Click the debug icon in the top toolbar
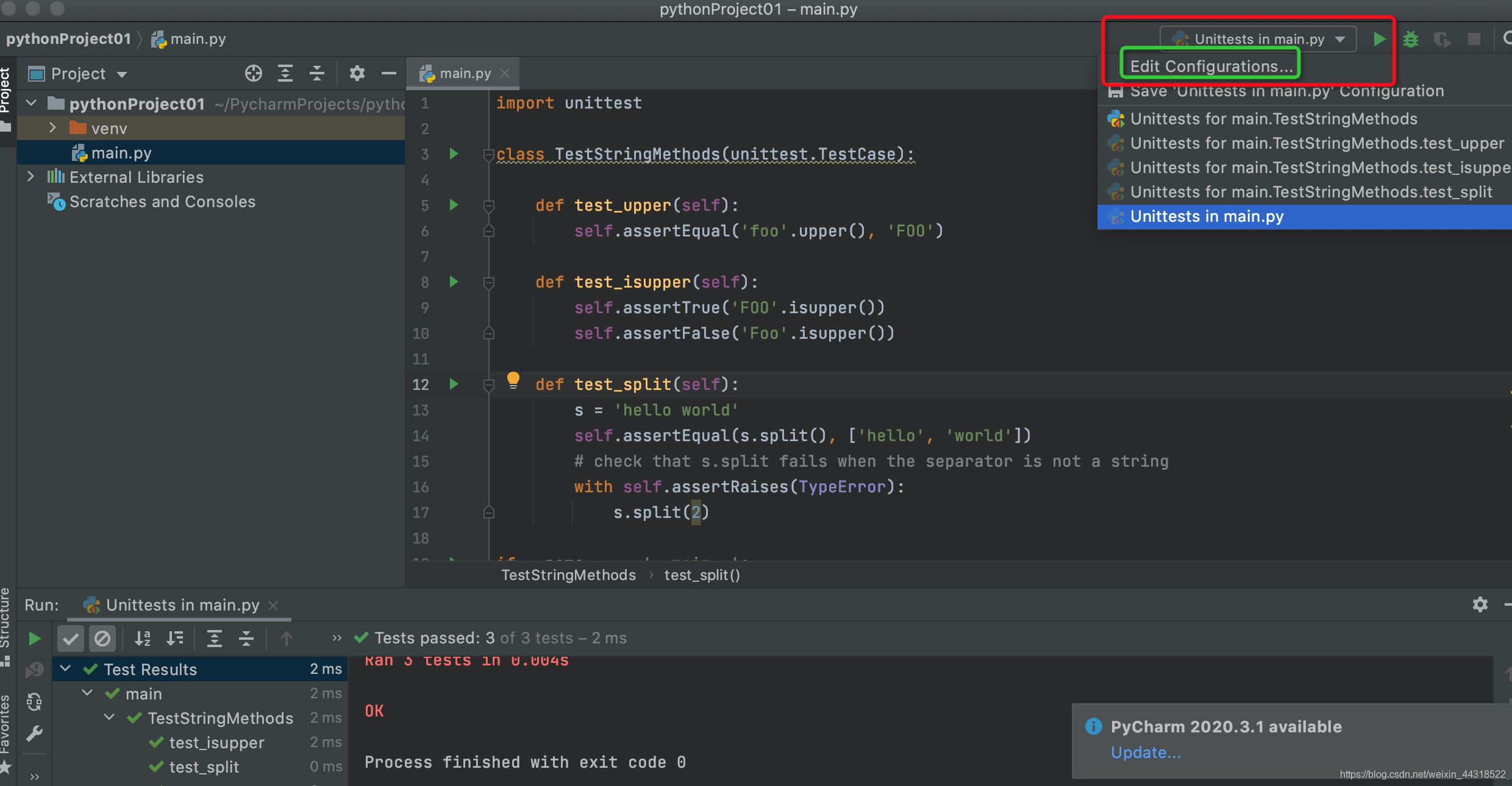Viewport: 1512px width, 786px height. (x=1411, y=38)
